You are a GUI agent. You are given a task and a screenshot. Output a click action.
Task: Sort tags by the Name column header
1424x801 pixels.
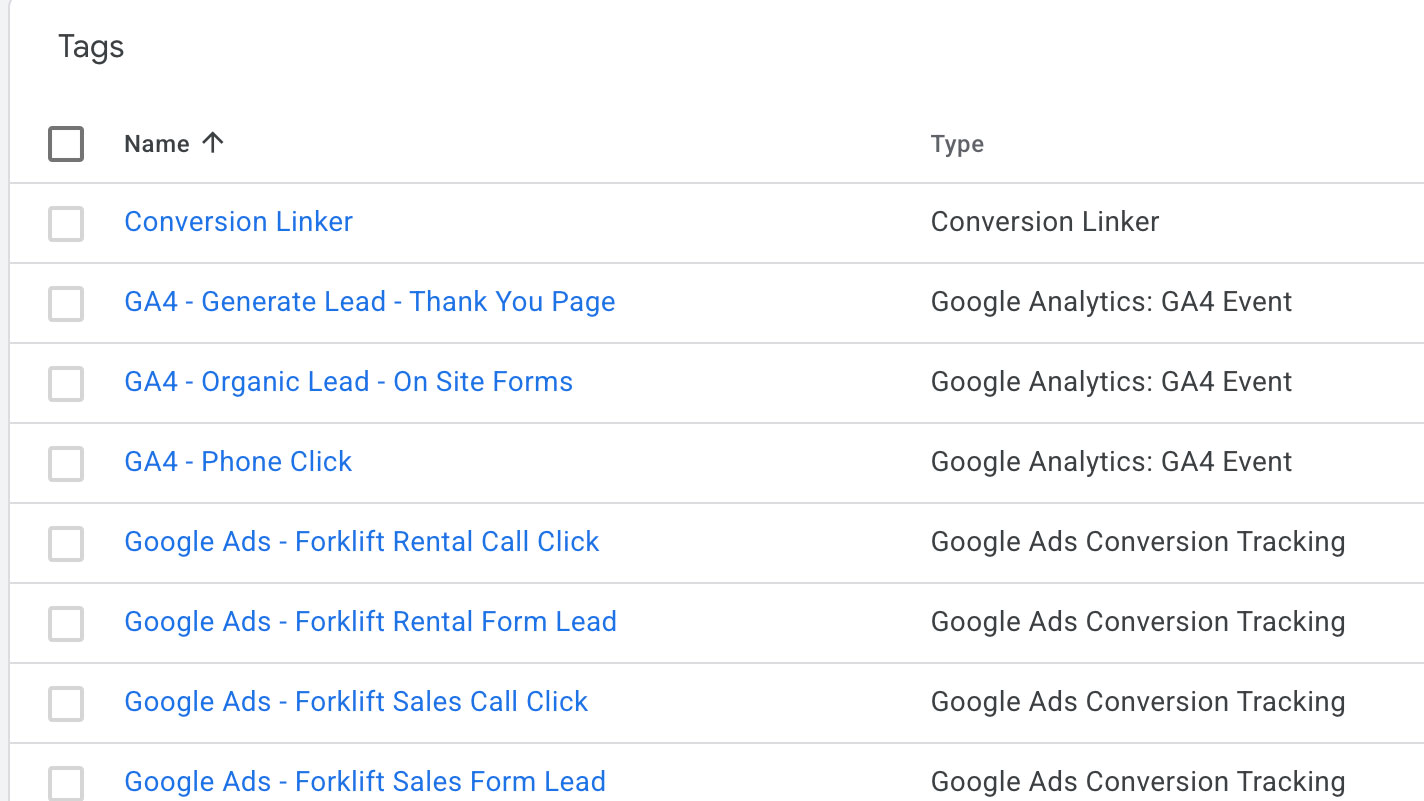click(x=157, y=144)
